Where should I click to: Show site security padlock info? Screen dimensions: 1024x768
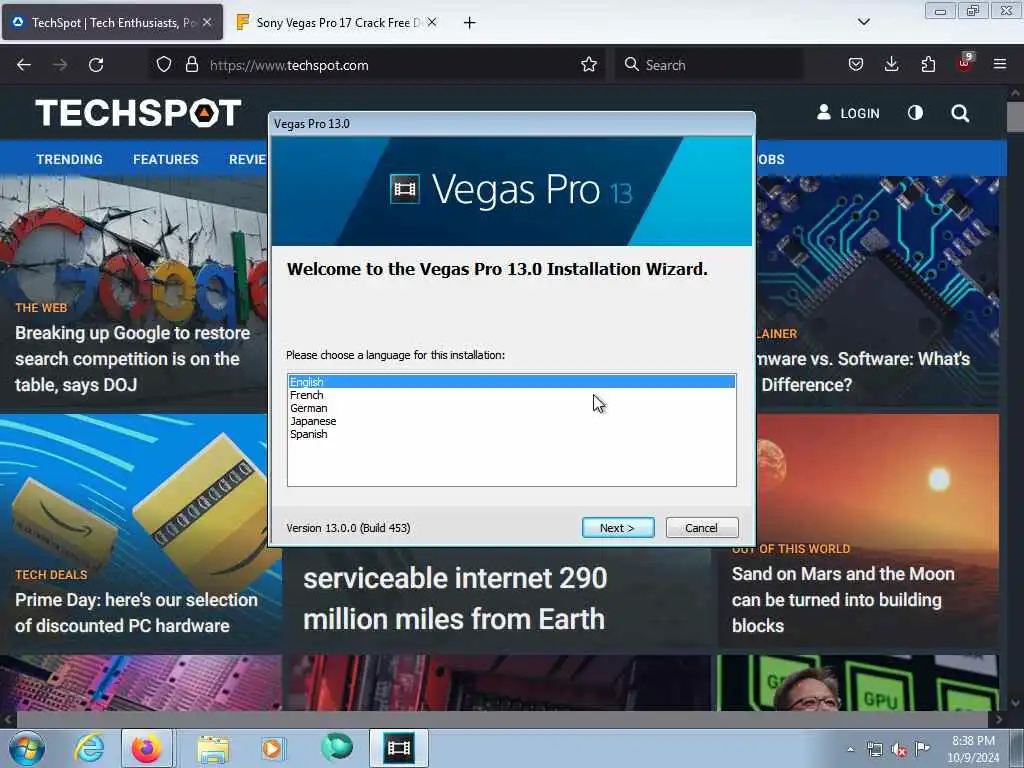point(191,65)
